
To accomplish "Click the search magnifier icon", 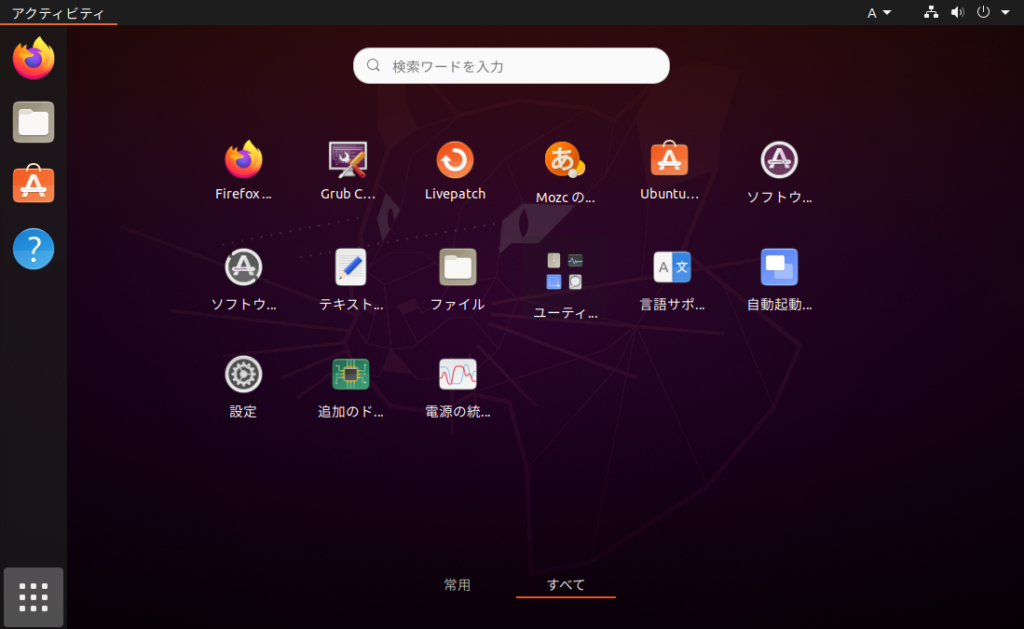I will tap(374, 65).
